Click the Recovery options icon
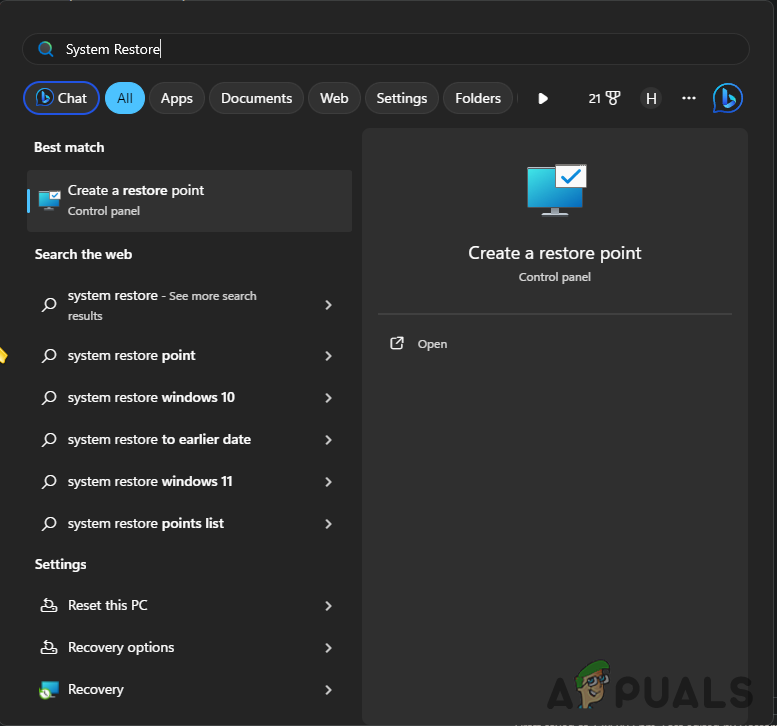This screenshot has height=726, width=777. point(49,647)
